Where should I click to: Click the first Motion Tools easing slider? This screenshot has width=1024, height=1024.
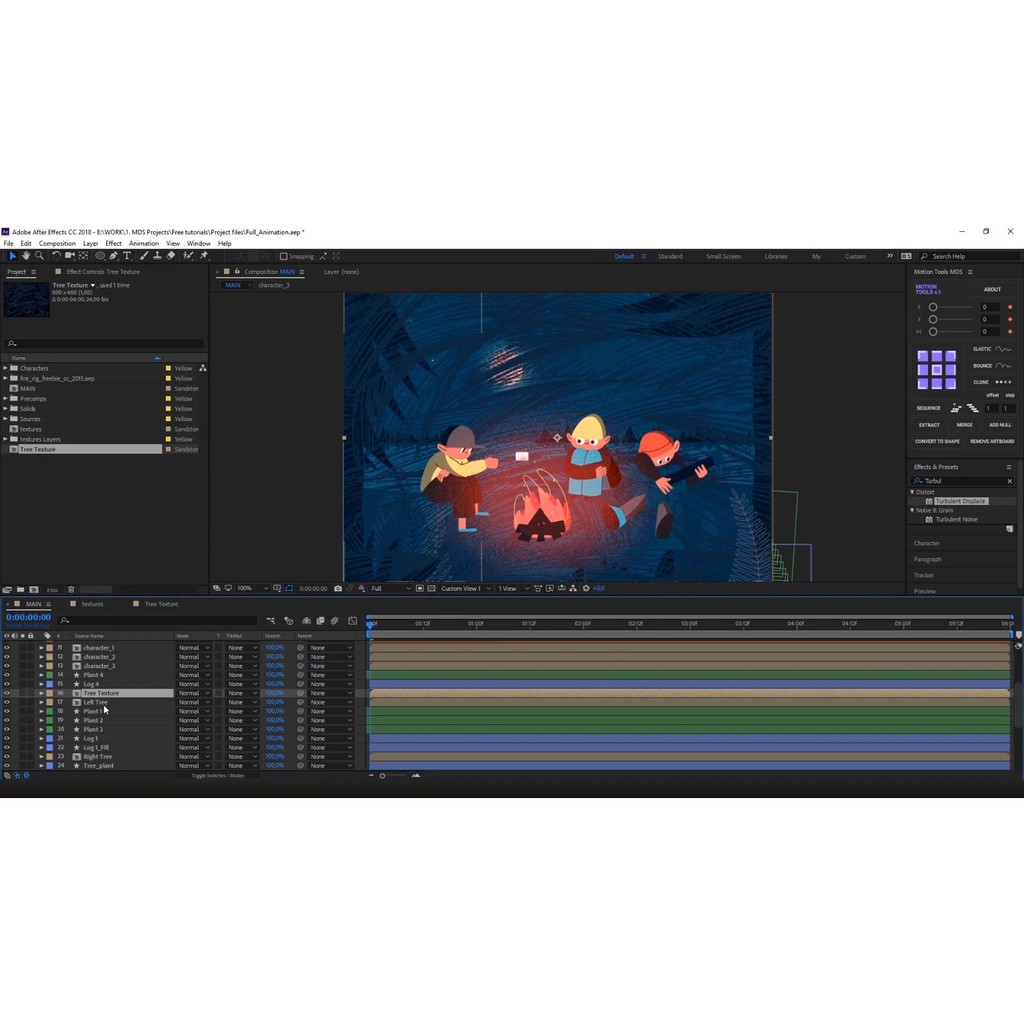(x=933, y=307)
